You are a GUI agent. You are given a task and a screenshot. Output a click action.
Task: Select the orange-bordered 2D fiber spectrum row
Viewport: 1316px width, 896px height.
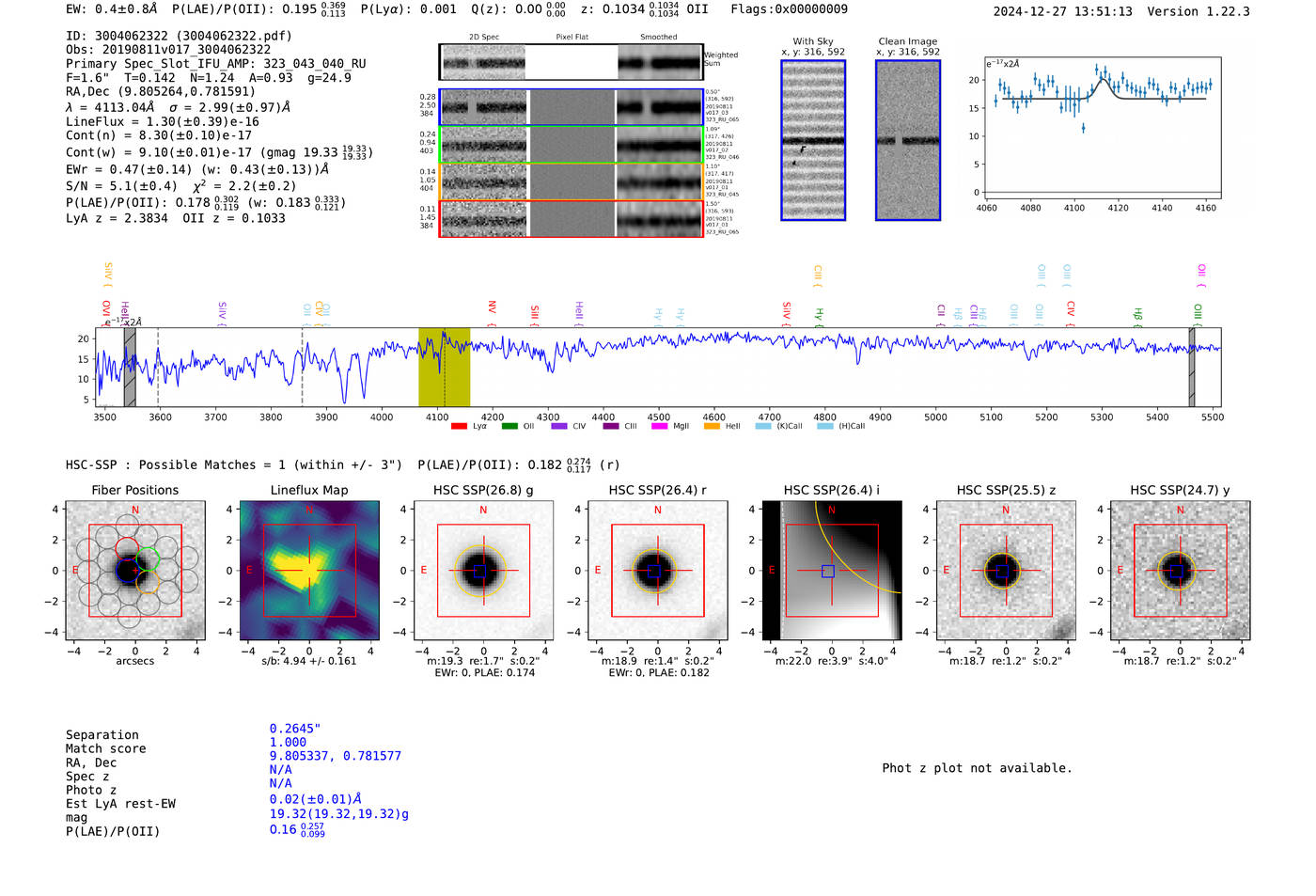(x=571, y=181)
